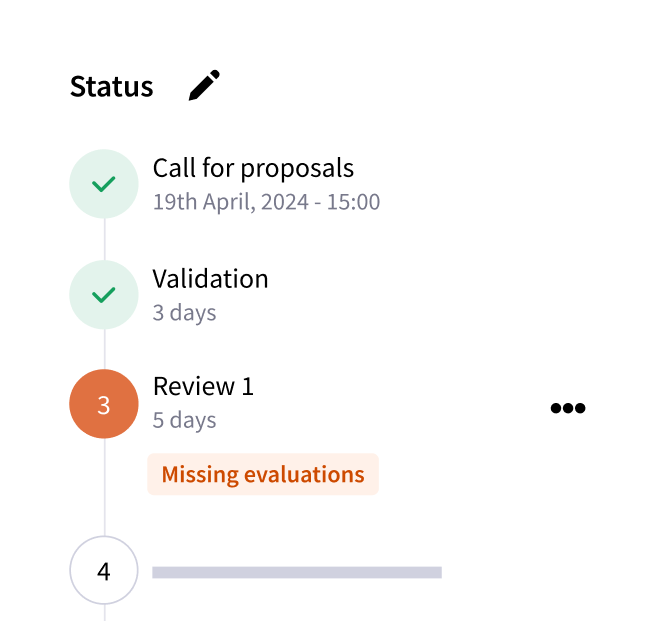
Task: Click timeline connector between Validation and Review 1
Action: (x=104, y=349)
